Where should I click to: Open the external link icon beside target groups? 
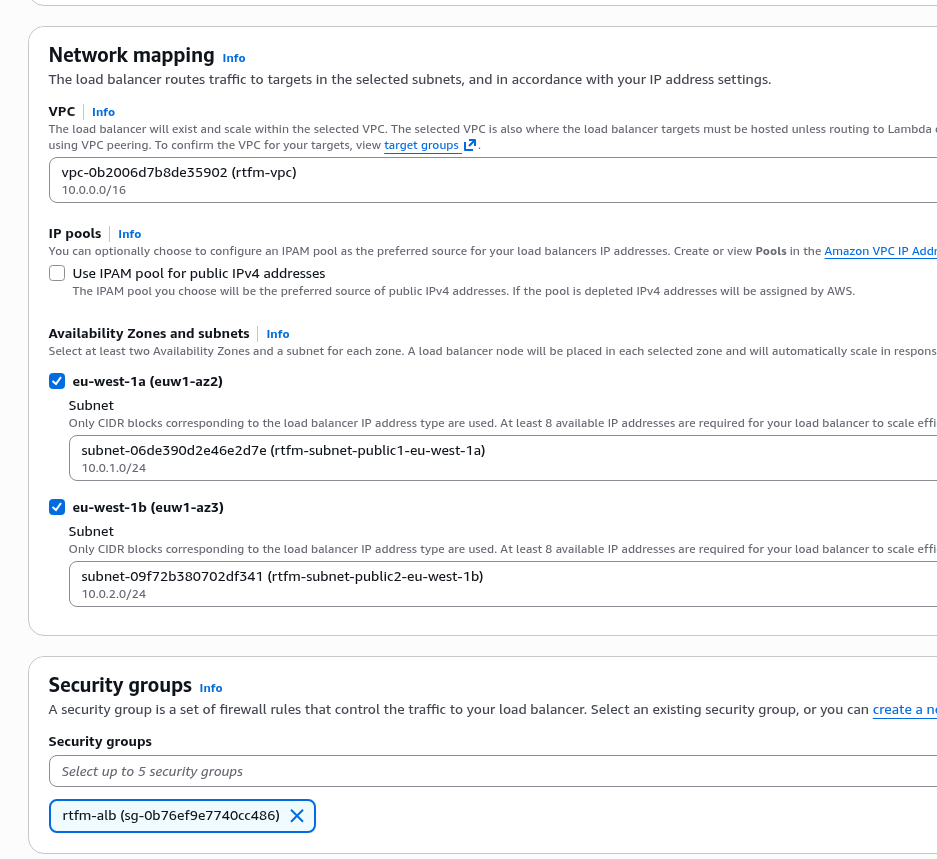click(470, 146)
